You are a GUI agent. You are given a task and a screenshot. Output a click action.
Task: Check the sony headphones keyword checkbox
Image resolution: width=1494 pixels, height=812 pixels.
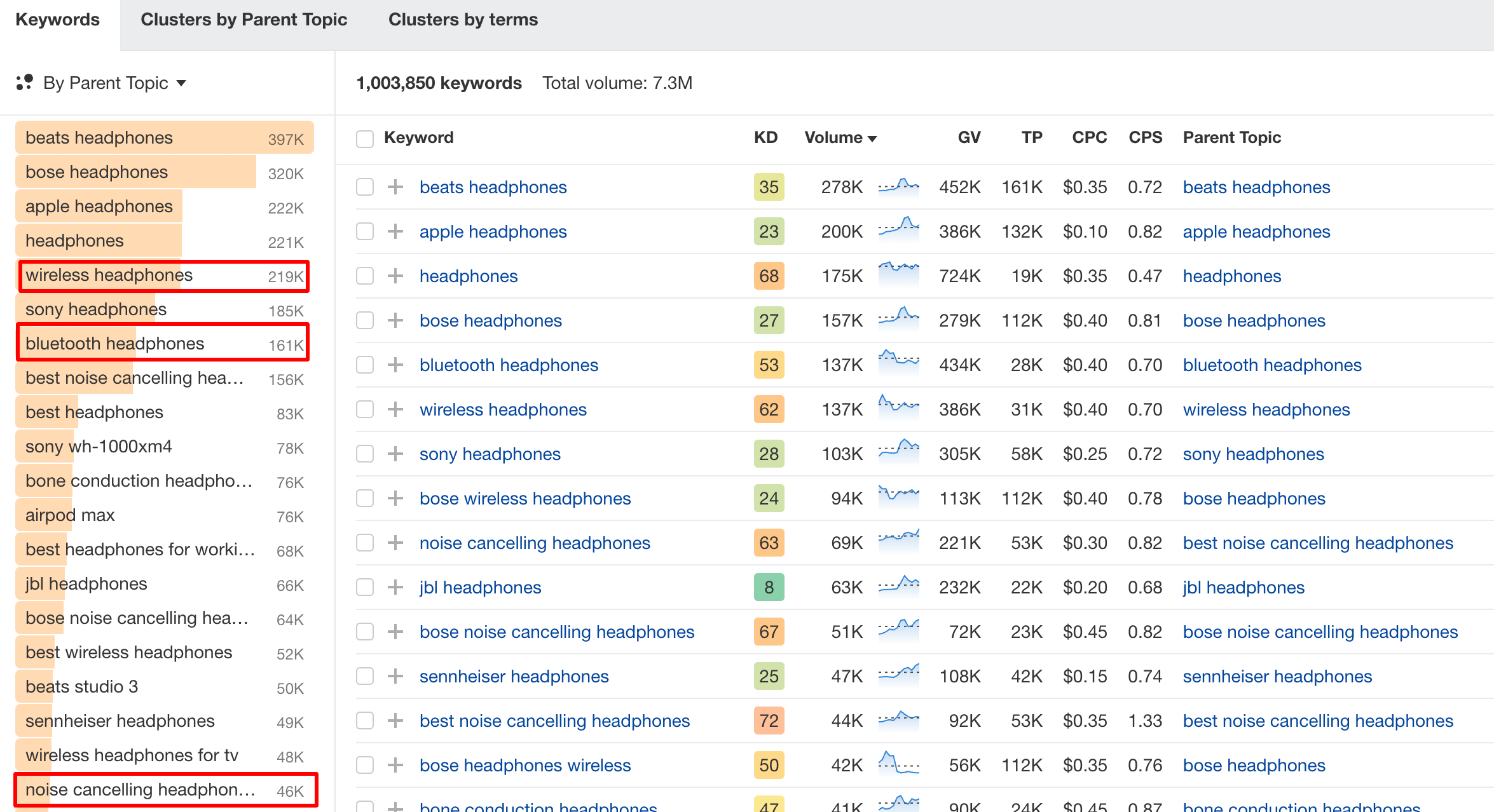[x=365, y=454]
